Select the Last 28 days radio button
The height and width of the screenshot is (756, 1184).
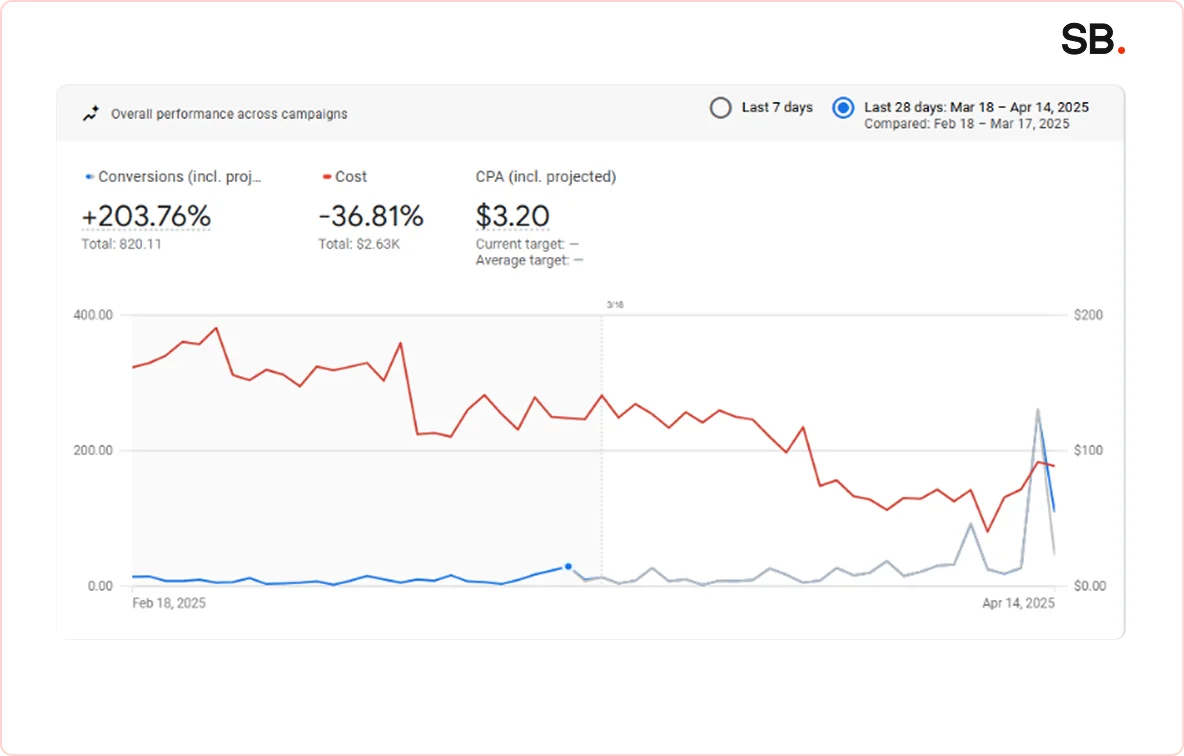(843, 107)
